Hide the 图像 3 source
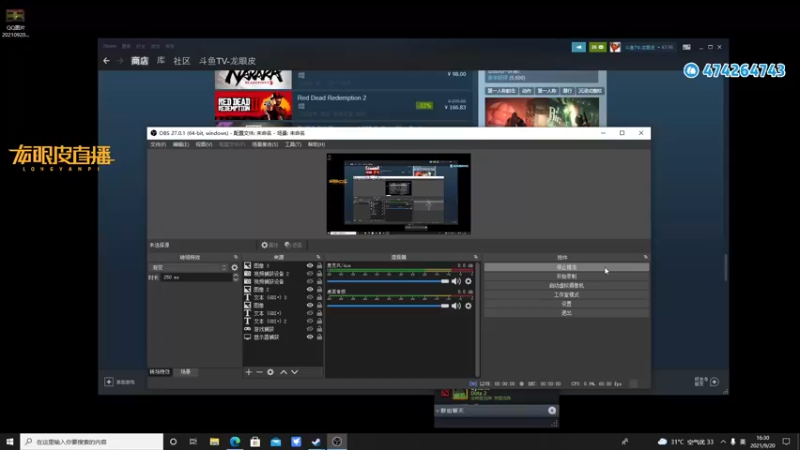 pyautogui.click(x=310, y=265)
